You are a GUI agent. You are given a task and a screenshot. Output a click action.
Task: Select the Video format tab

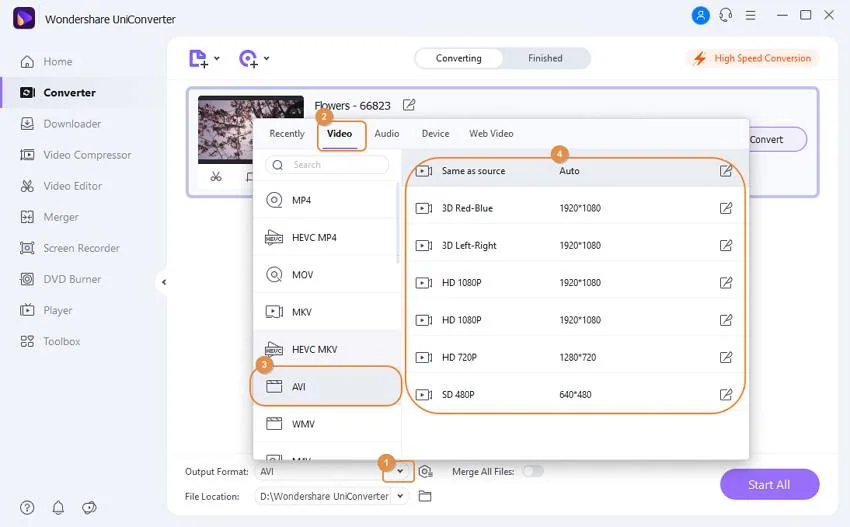[x=339, y=133]
